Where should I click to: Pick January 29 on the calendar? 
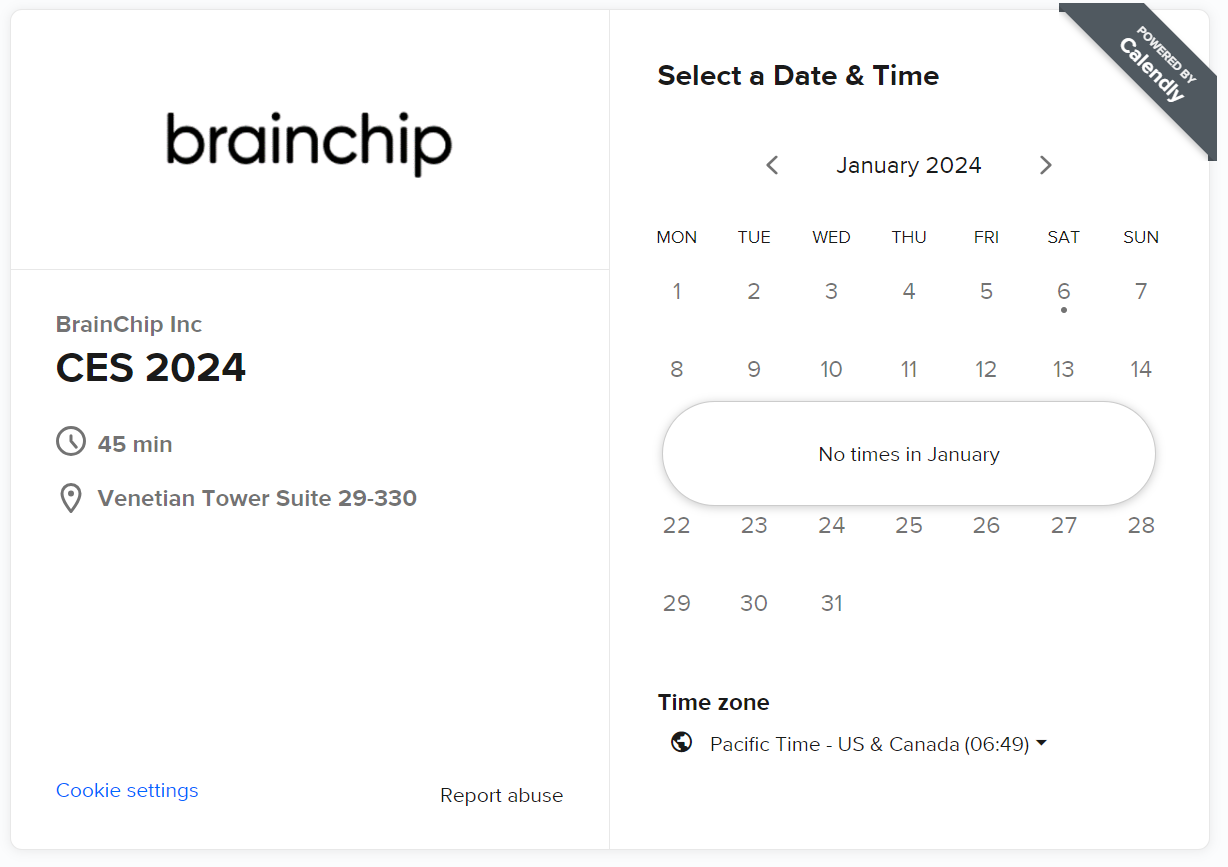[677, 604]
